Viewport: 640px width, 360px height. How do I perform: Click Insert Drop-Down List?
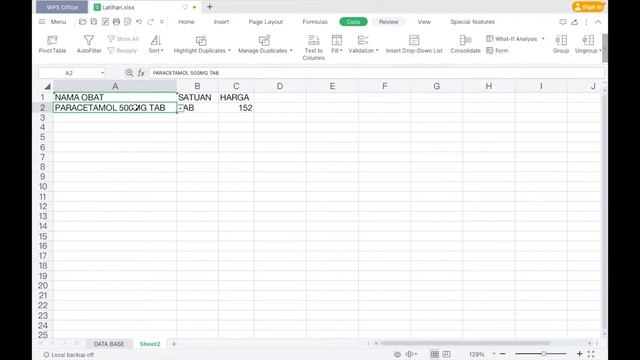click(x=414, y=44)
